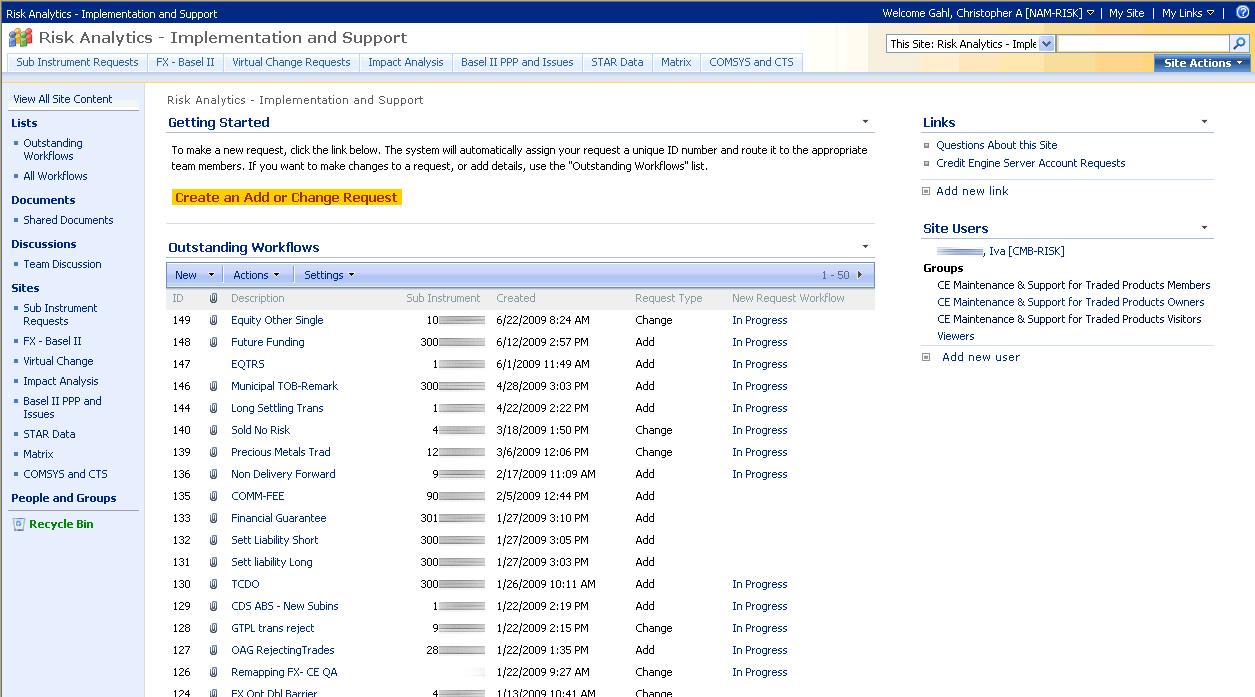The width and height of the screenshot is (1255, 697).
Task: Open the Actions menu in Outstanding Workflows
Action: tap(256, 275)
